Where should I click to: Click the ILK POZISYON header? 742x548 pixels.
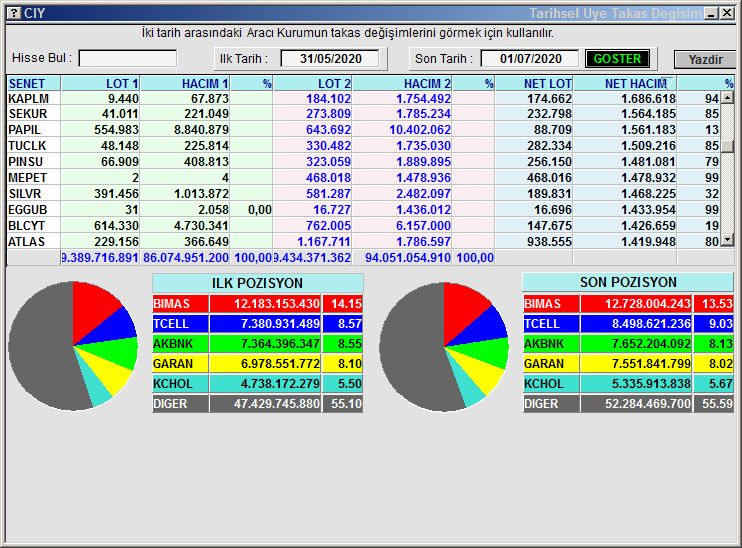[x=257, y=283]
